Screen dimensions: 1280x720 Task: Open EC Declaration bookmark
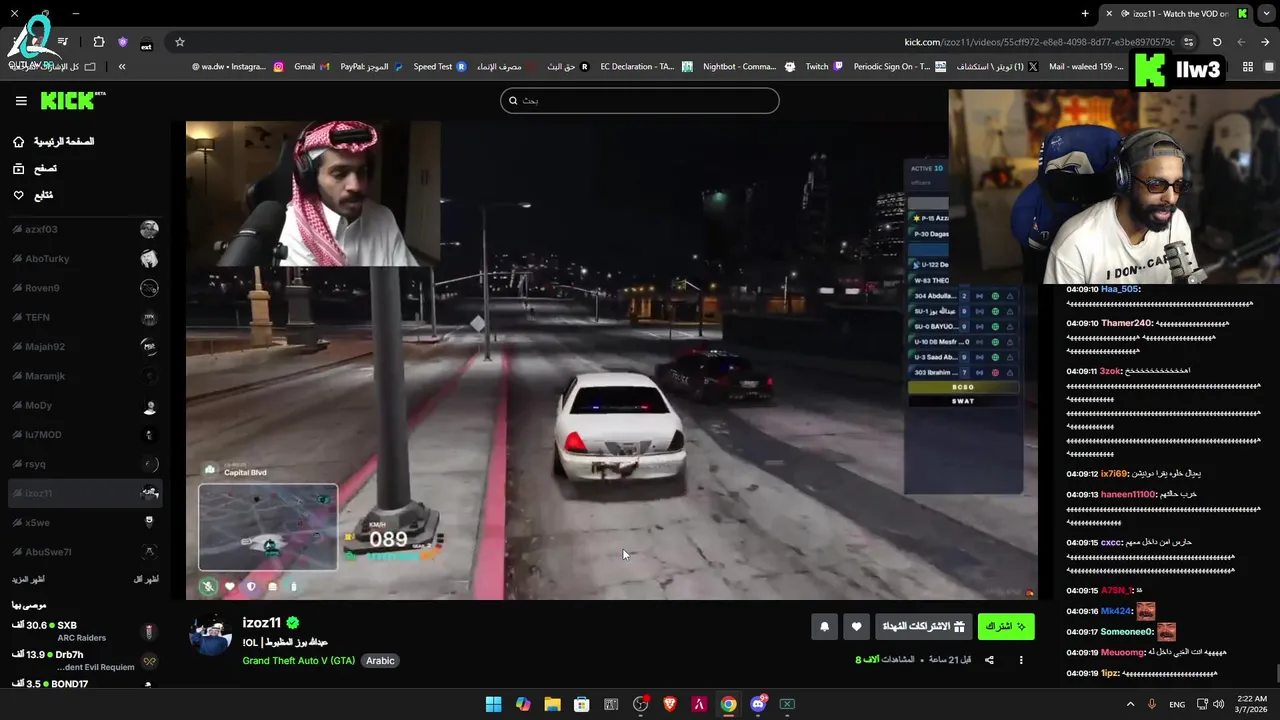646,67
